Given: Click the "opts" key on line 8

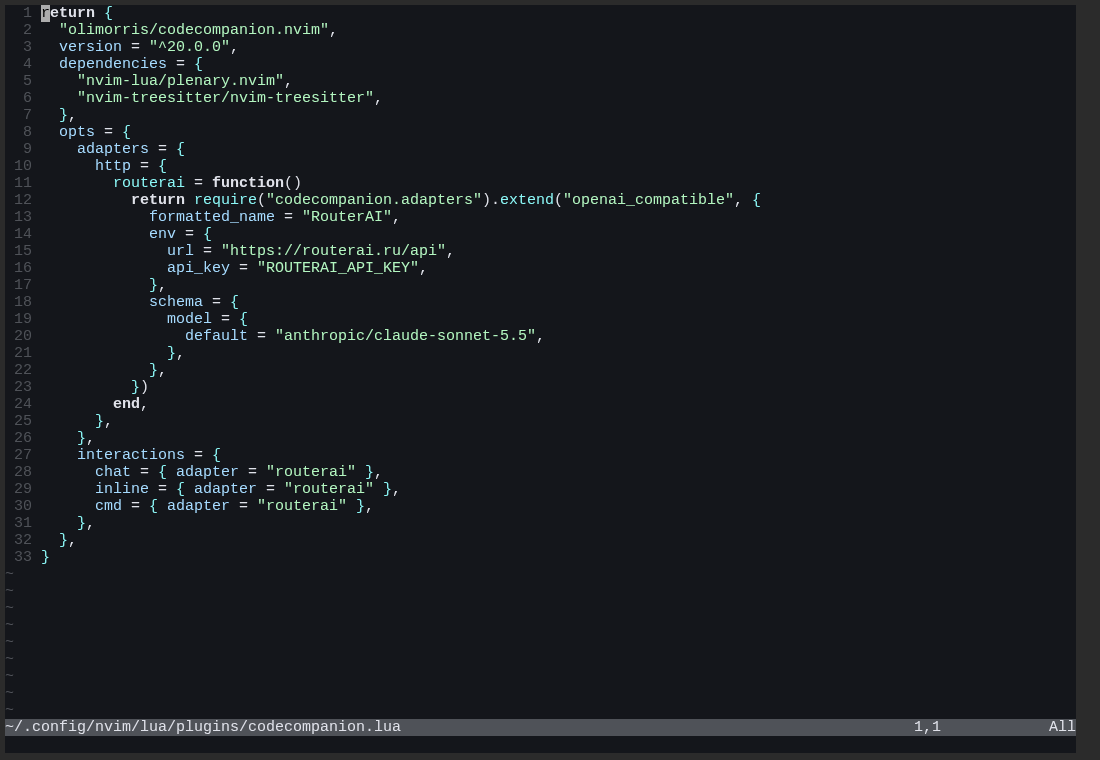Looking at the screenshot, I should tap(77, 131).
